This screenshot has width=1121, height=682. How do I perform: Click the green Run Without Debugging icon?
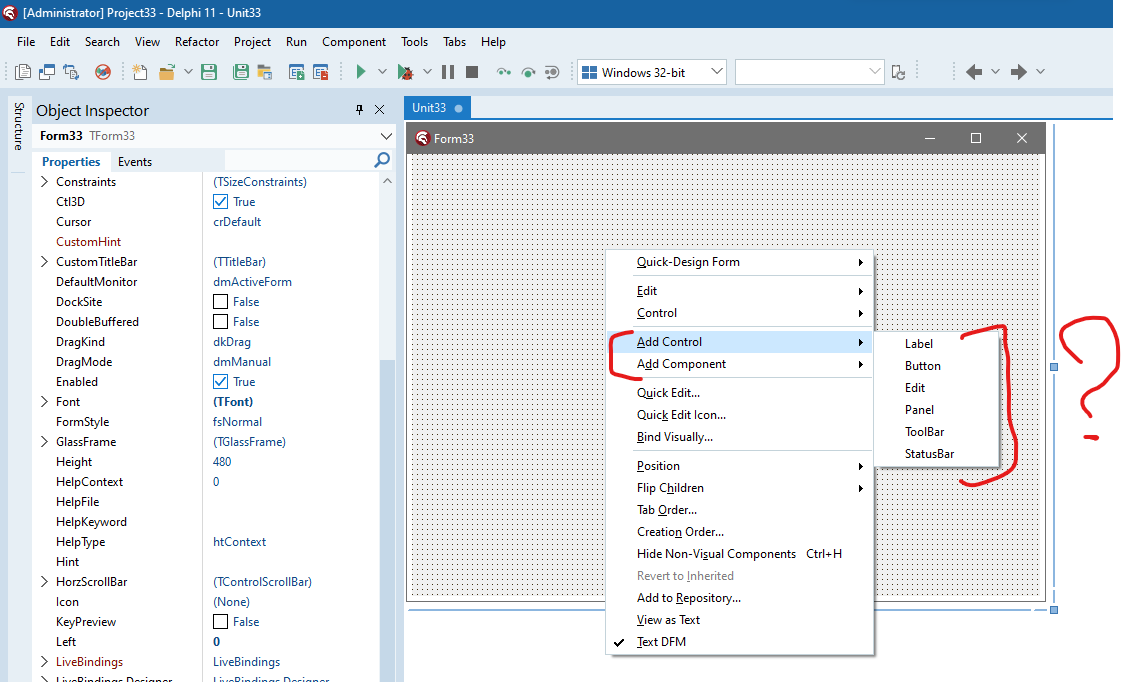click(361, 72)
